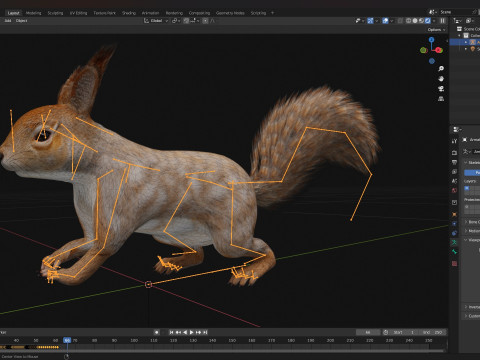Expand the highlighted armature row

[466, 42]
